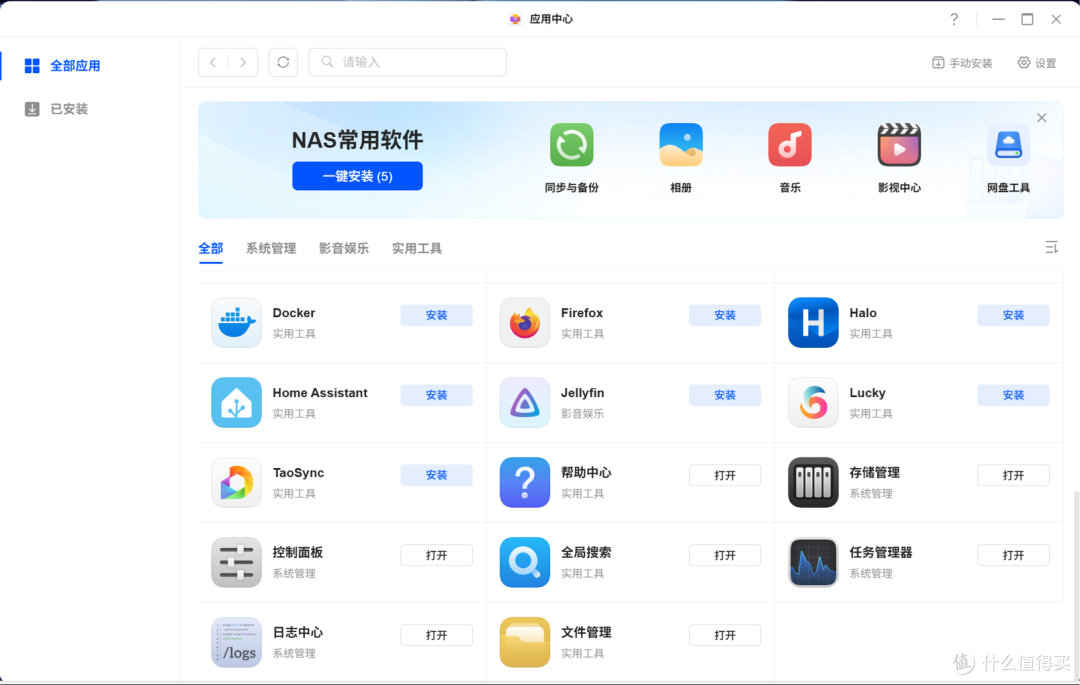Click 手动安装 manual install
This screenshot has height=685, width=1080.
click(962, 63)
